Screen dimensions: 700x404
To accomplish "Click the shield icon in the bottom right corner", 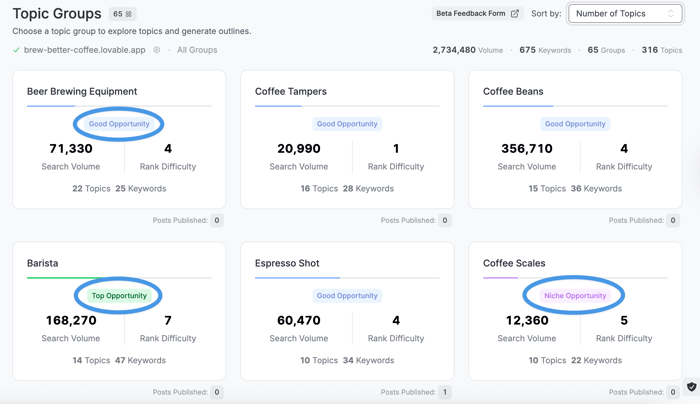I will click(x=691, y=387).
